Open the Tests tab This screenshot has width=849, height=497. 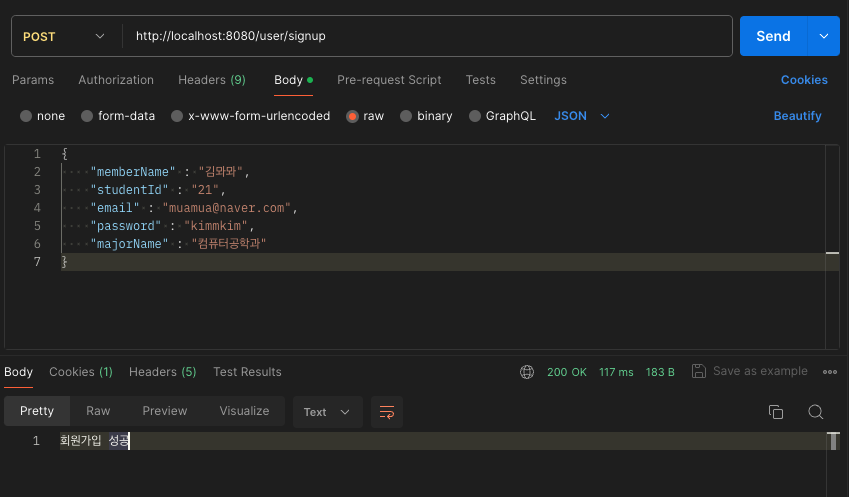point(480,80)
